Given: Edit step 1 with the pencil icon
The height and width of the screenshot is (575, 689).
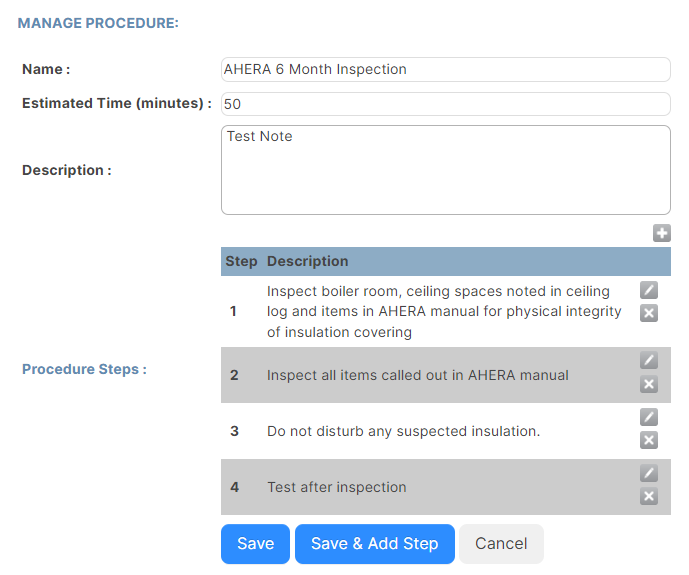Looking at the screenshot, I should pos(649,290).
